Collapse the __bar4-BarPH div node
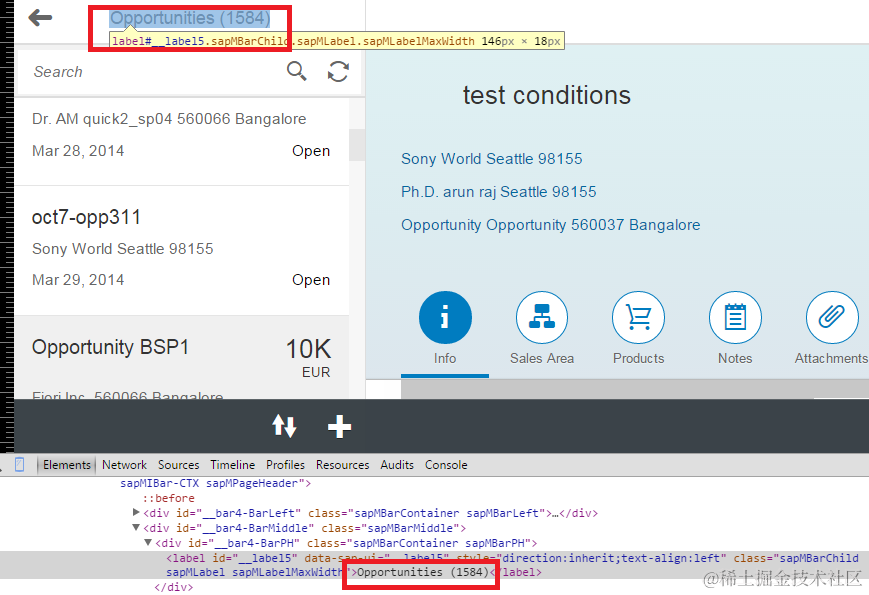 tap(148, 542)
